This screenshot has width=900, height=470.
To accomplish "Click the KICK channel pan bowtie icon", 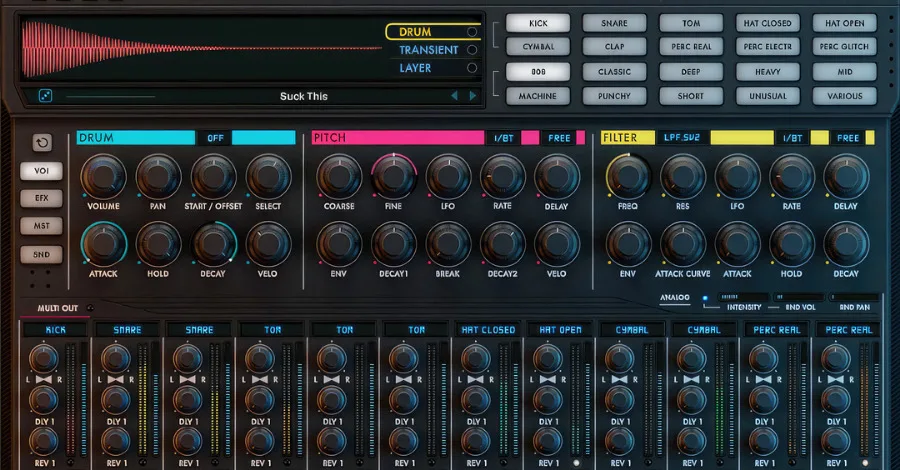I will (44, 380).
